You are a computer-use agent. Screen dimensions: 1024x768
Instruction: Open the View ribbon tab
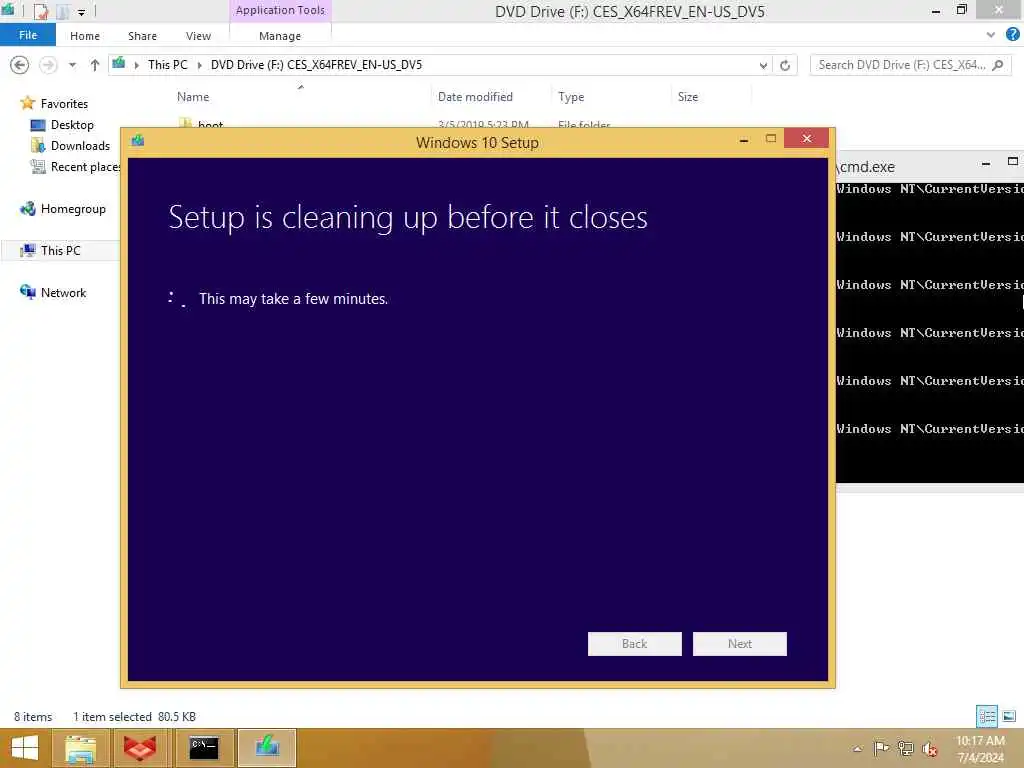click(x=198, y=36)
